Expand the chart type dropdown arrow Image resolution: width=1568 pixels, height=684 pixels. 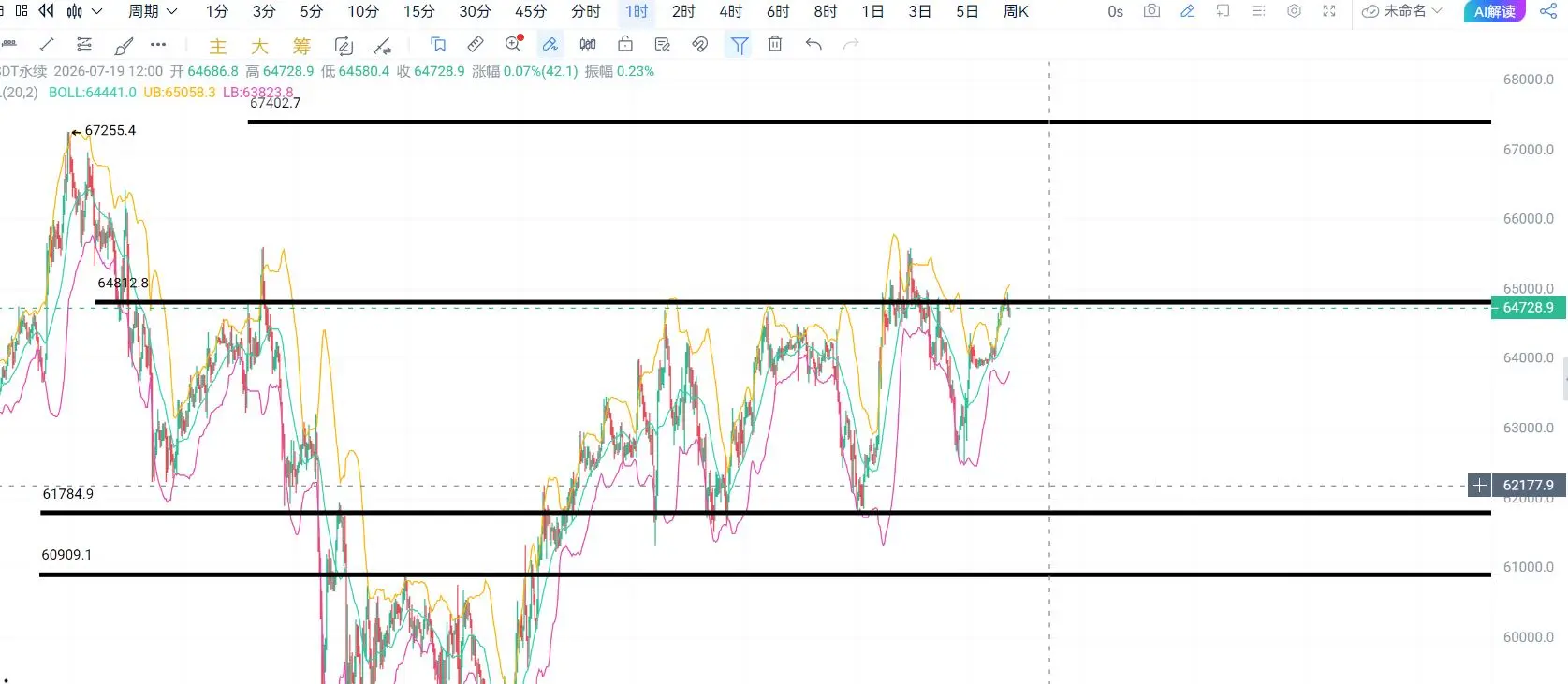96,11
